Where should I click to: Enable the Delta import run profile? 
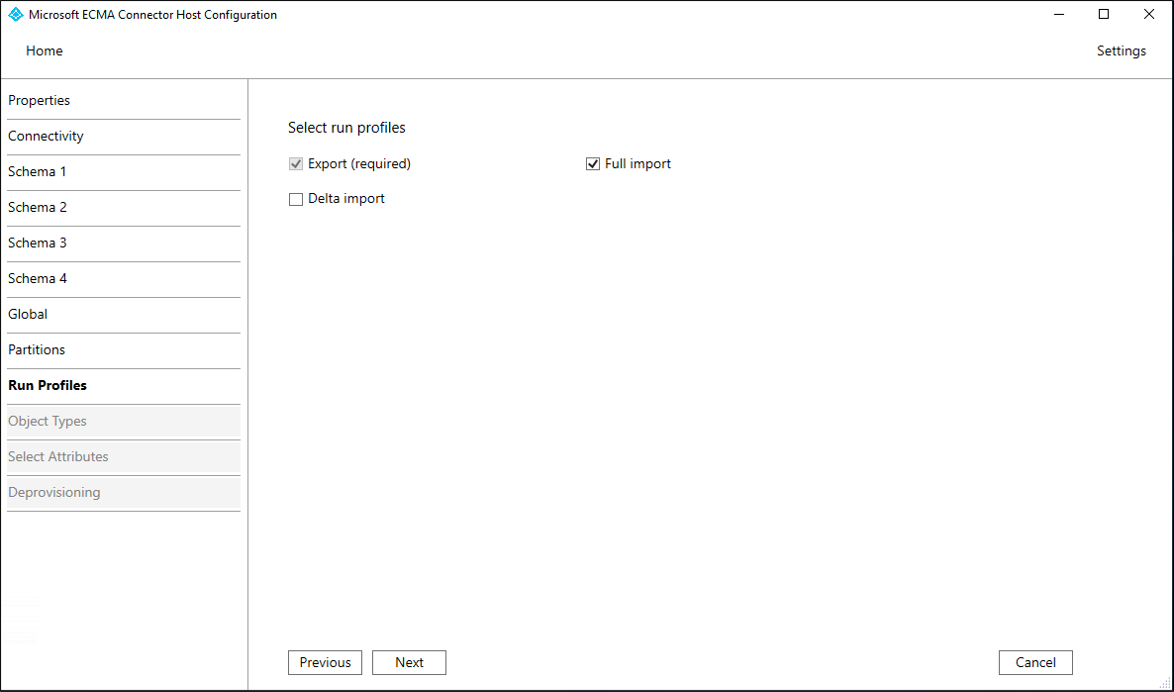[295, 199]
